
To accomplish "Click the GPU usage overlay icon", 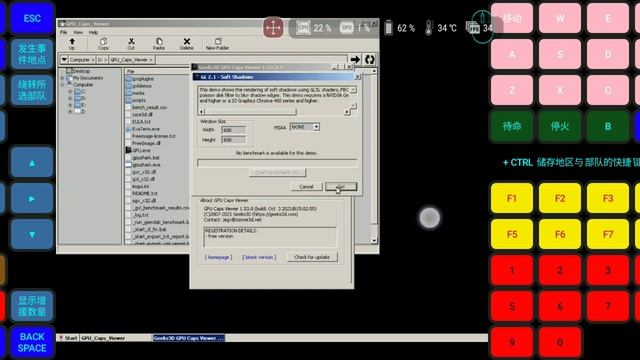I will [346, 28].
